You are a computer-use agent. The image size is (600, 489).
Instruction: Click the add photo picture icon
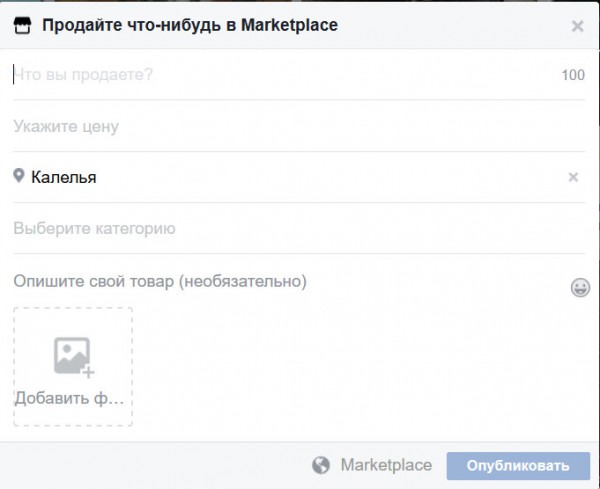tap(72, 355)
